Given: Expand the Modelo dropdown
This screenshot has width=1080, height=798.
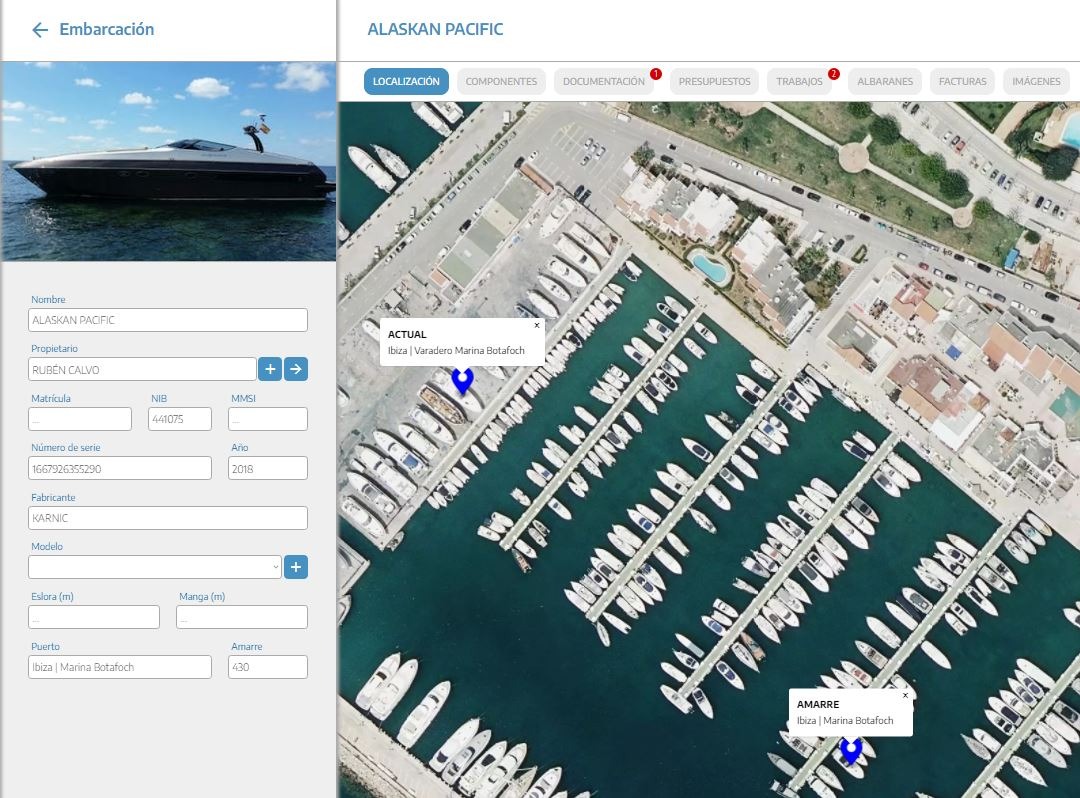Looking at the screenshot, I should point(155,567).
